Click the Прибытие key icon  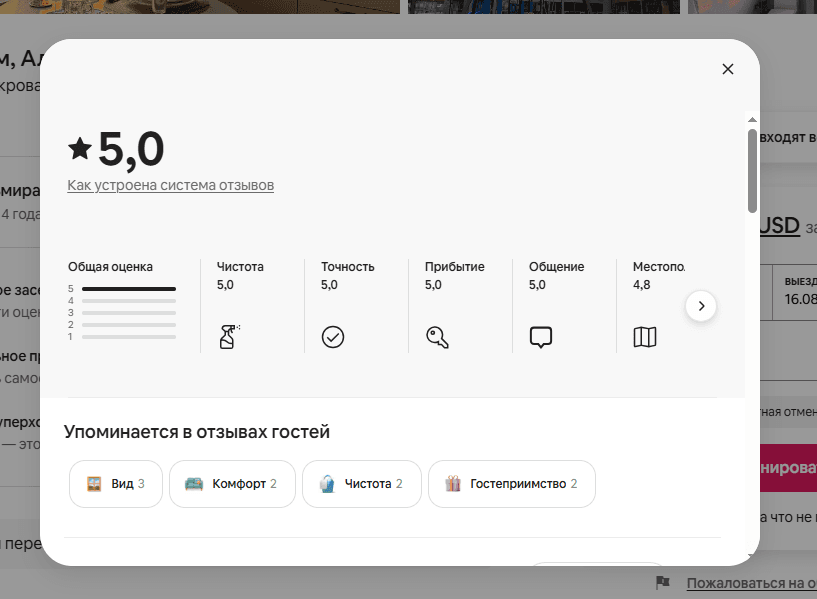tap(437, 337)
